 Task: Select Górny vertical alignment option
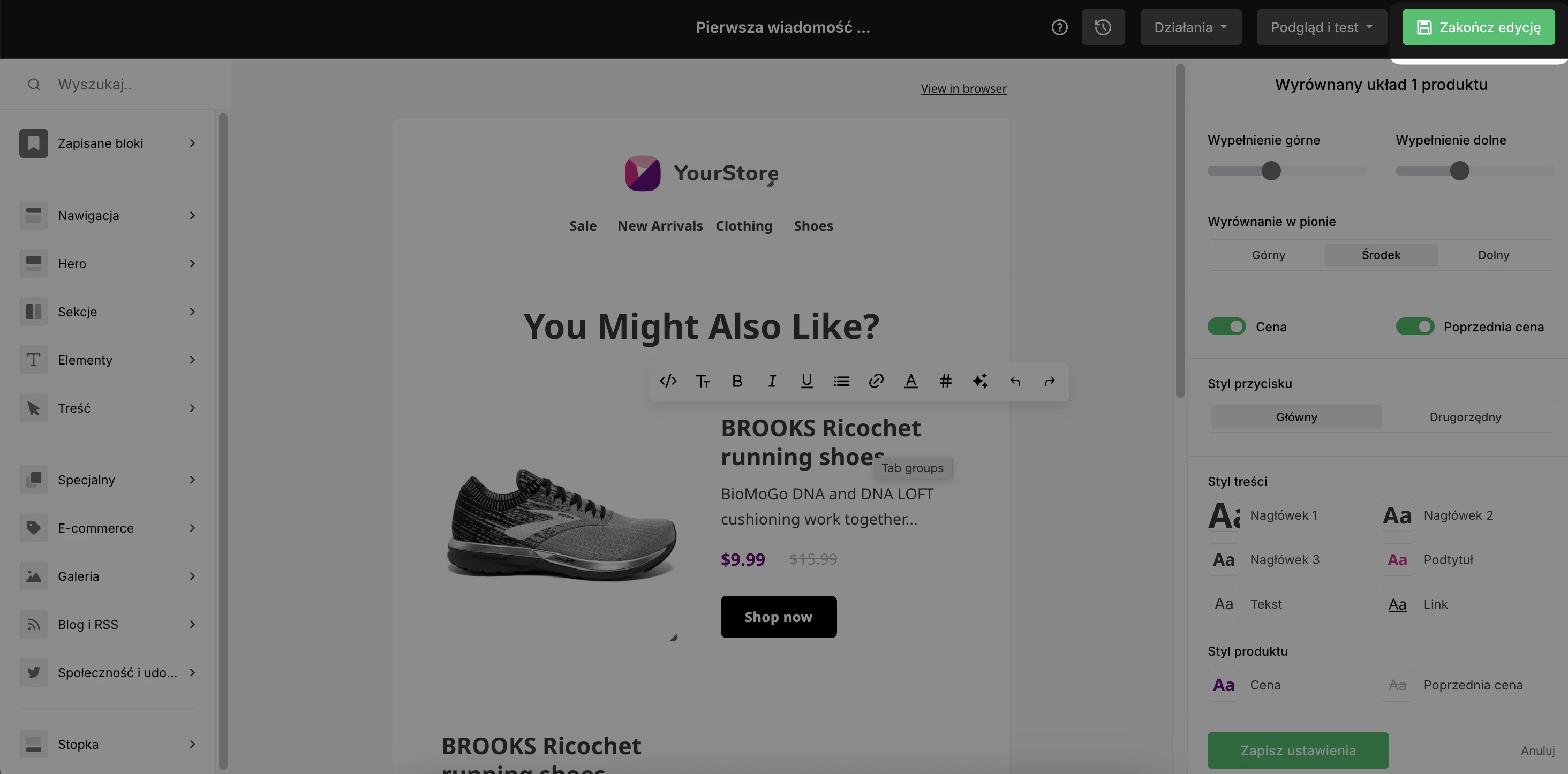click(1268, 255)
